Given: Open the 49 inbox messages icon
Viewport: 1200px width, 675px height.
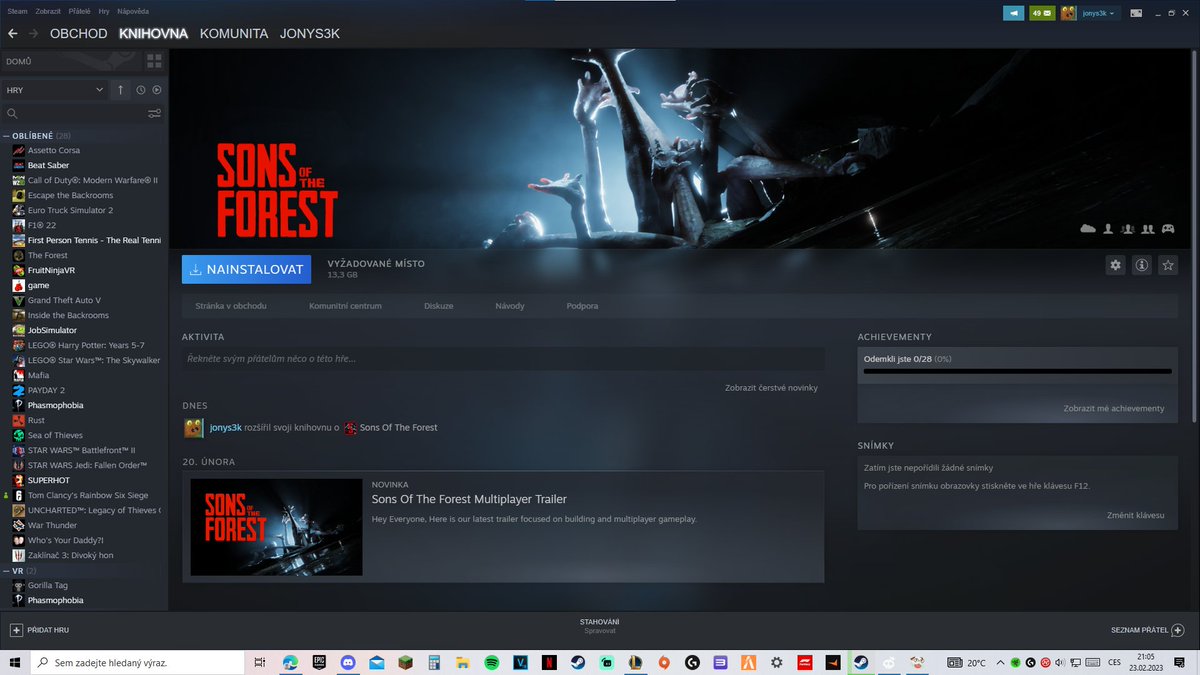Looking at the screenshot, I should tap(1042, 13).
